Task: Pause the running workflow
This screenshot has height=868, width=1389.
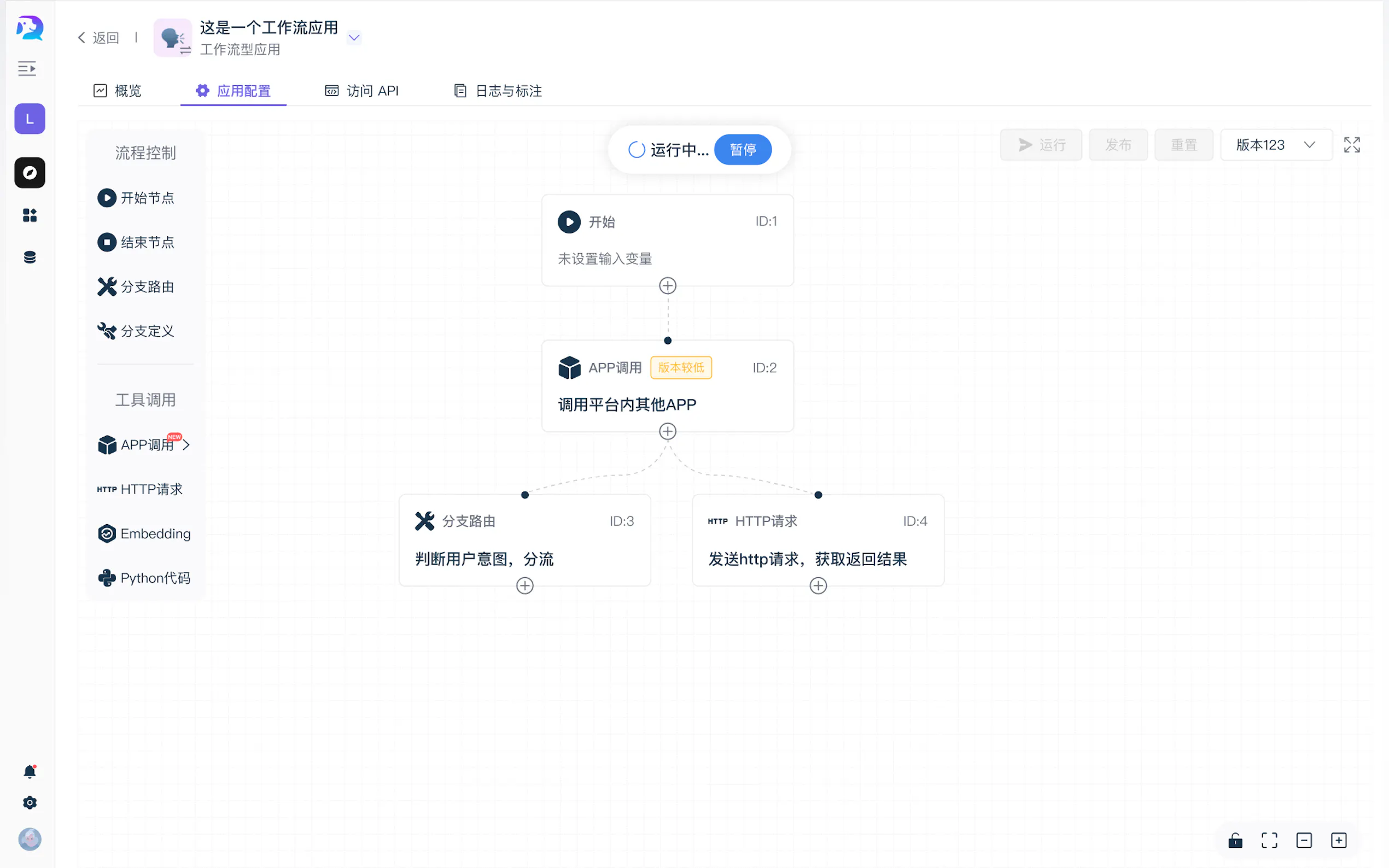Action: pyautogui.click(x=743, y=150)
